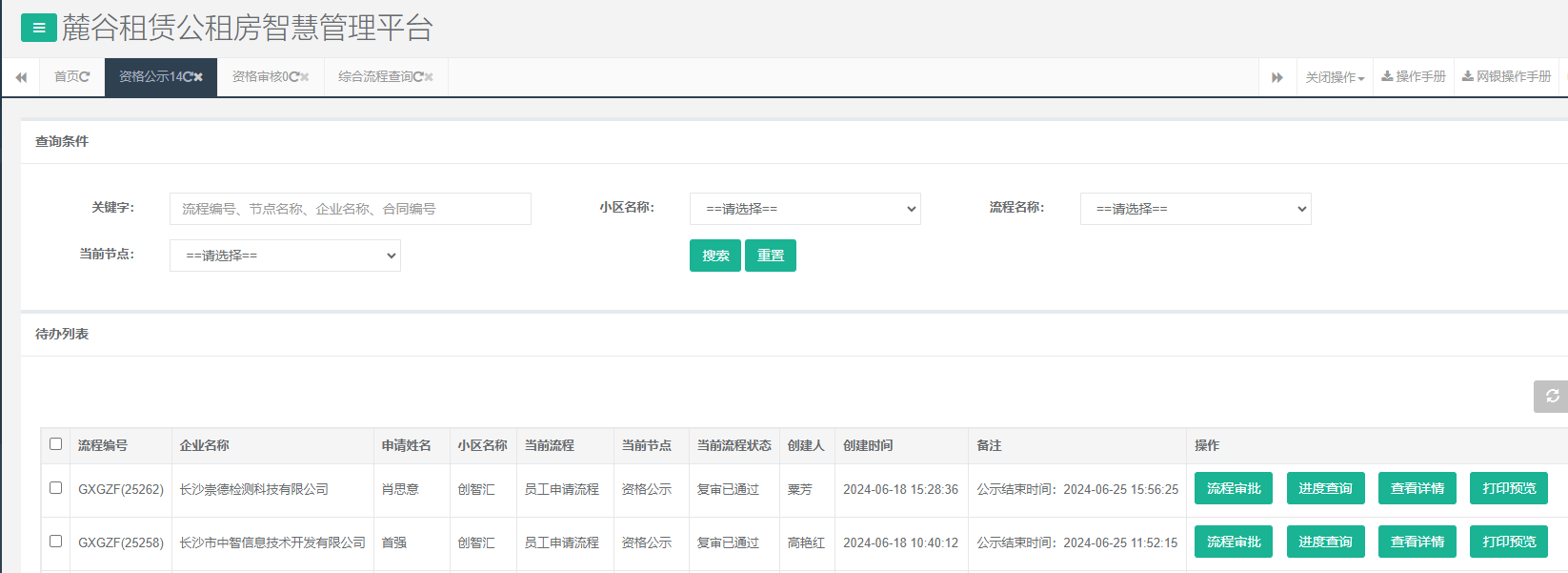Image resolution: width=1568 pixels, height=573 pixels.
Task: Select the checkbox for GXGZF(25258)
Action: coord(56,542)
